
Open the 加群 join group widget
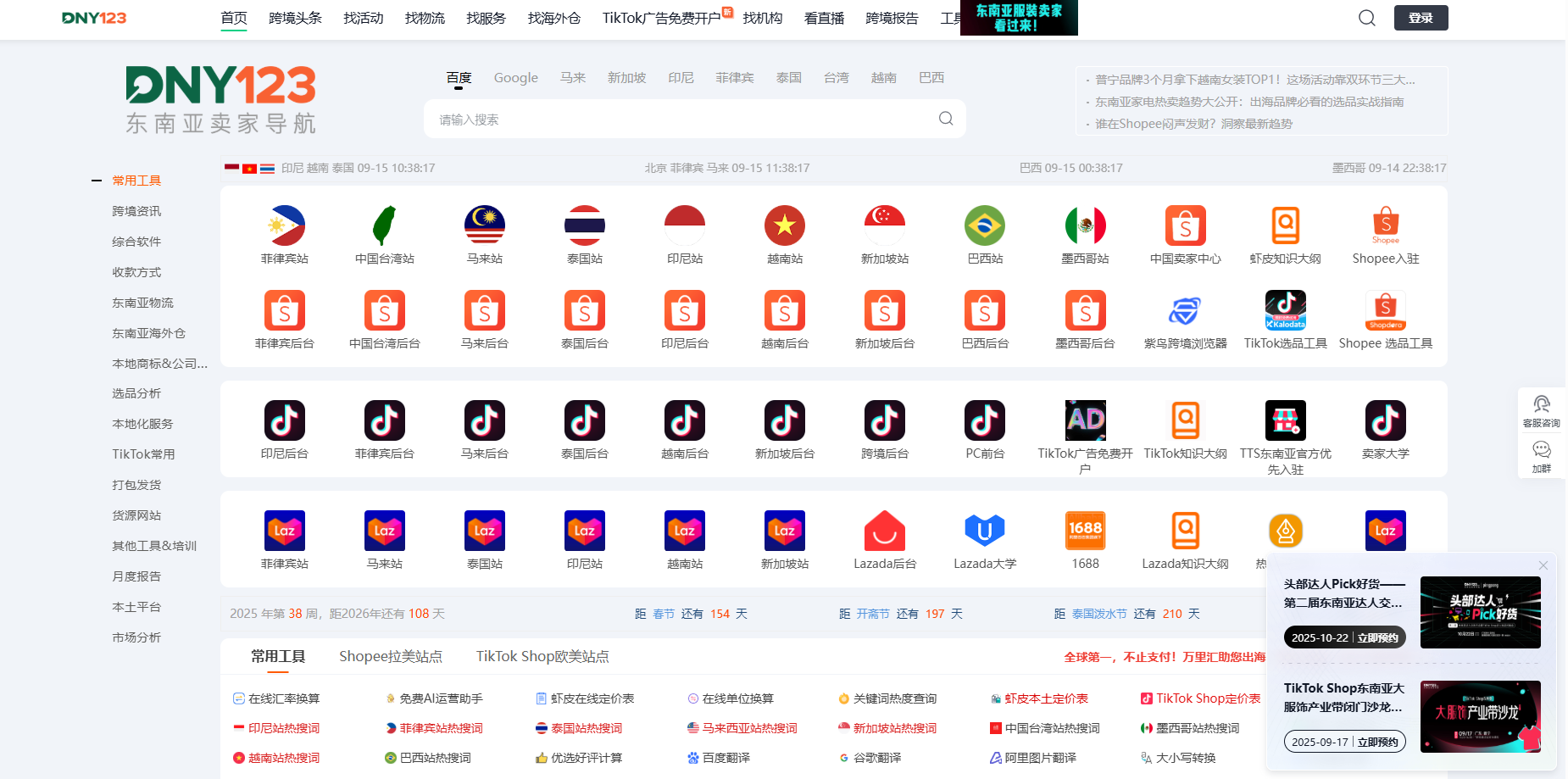pyautogui.click(x=1542, y=457)
